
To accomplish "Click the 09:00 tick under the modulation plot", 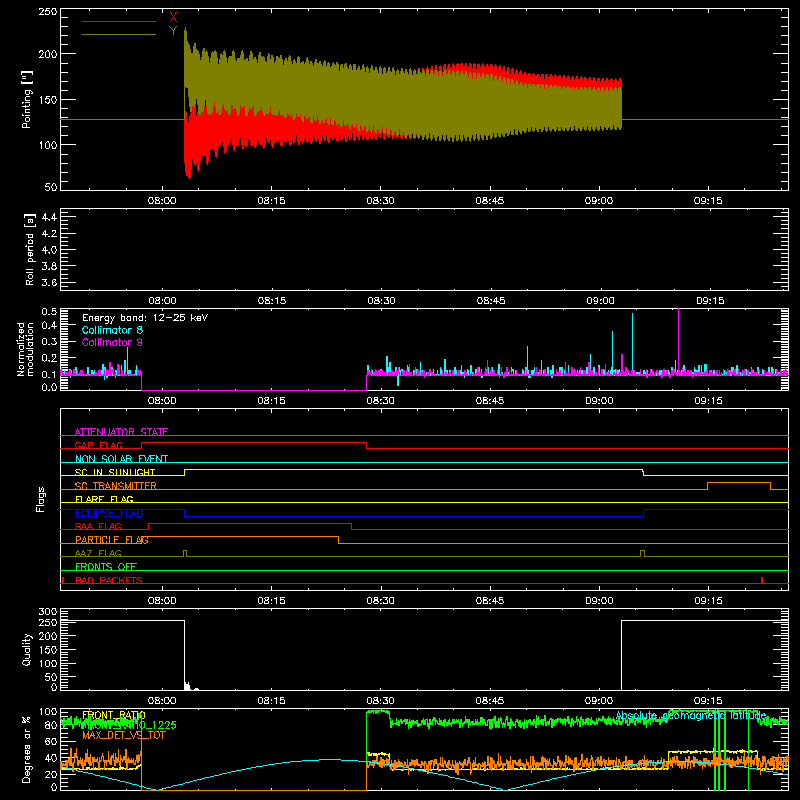I will 599,401.
